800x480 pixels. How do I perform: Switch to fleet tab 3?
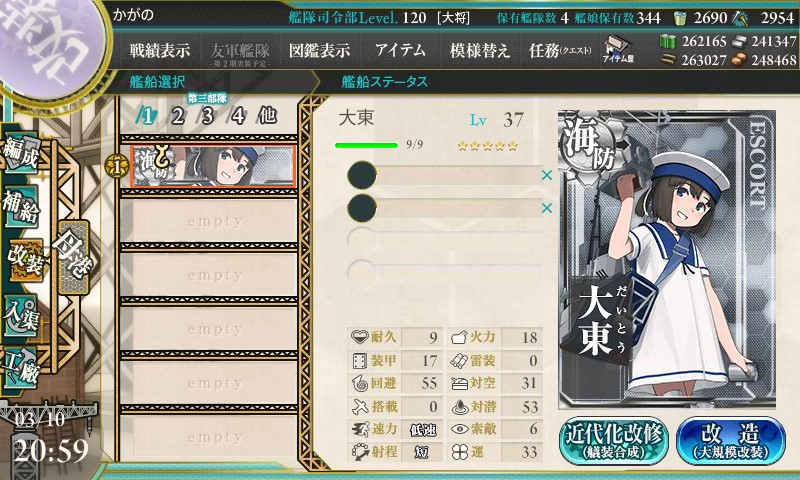coord(207,116)
